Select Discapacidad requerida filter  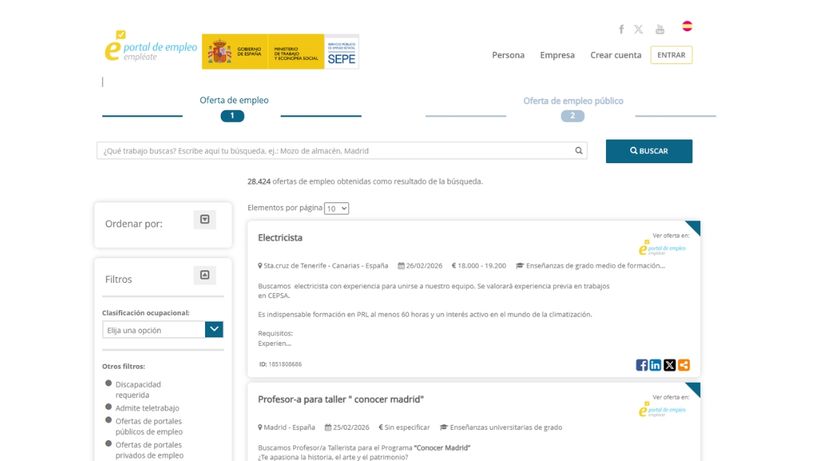pyautogui.click(x=108, y=383)
